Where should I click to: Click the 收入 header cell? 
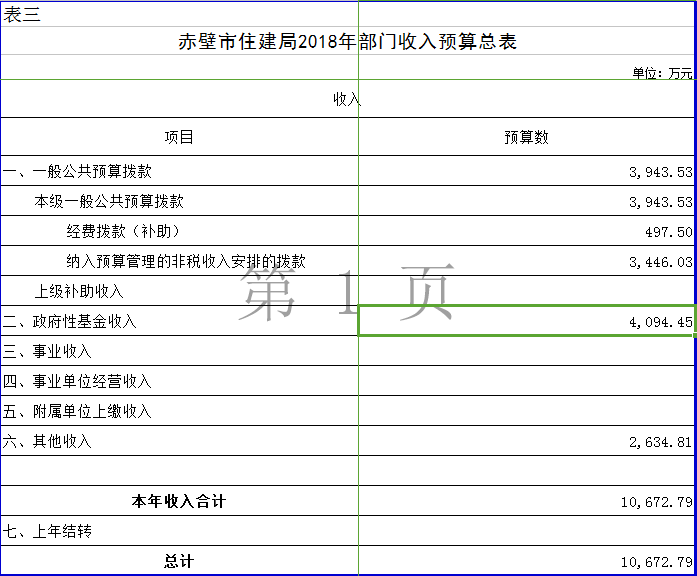pos(347,99)
